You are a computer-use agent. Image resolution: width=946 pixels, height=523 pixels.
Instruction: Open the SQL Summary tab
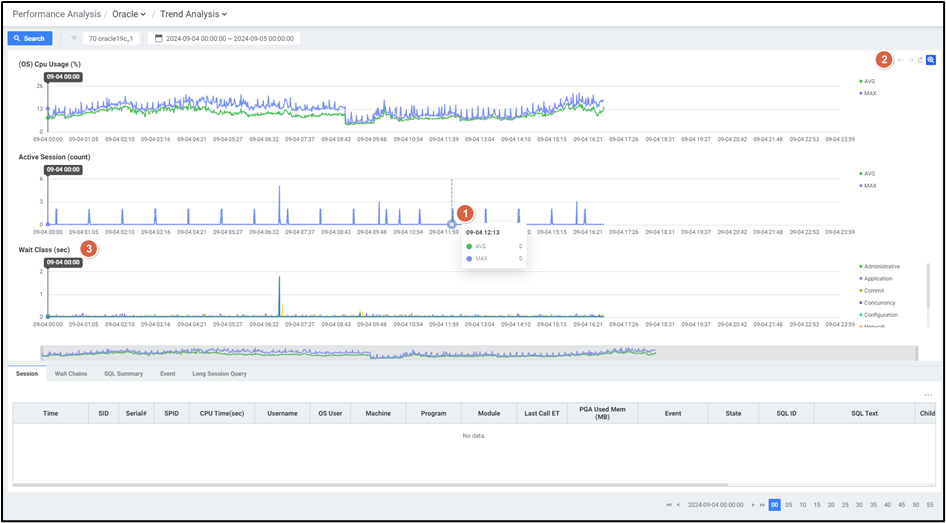[x=123, y=374]
